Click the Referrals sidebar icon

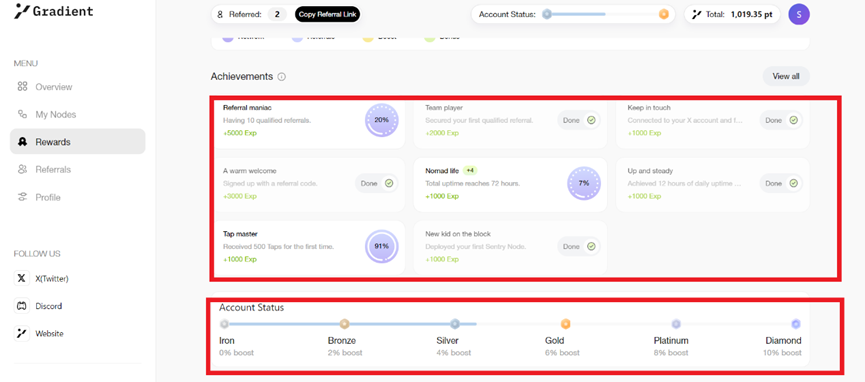point(22,169)
